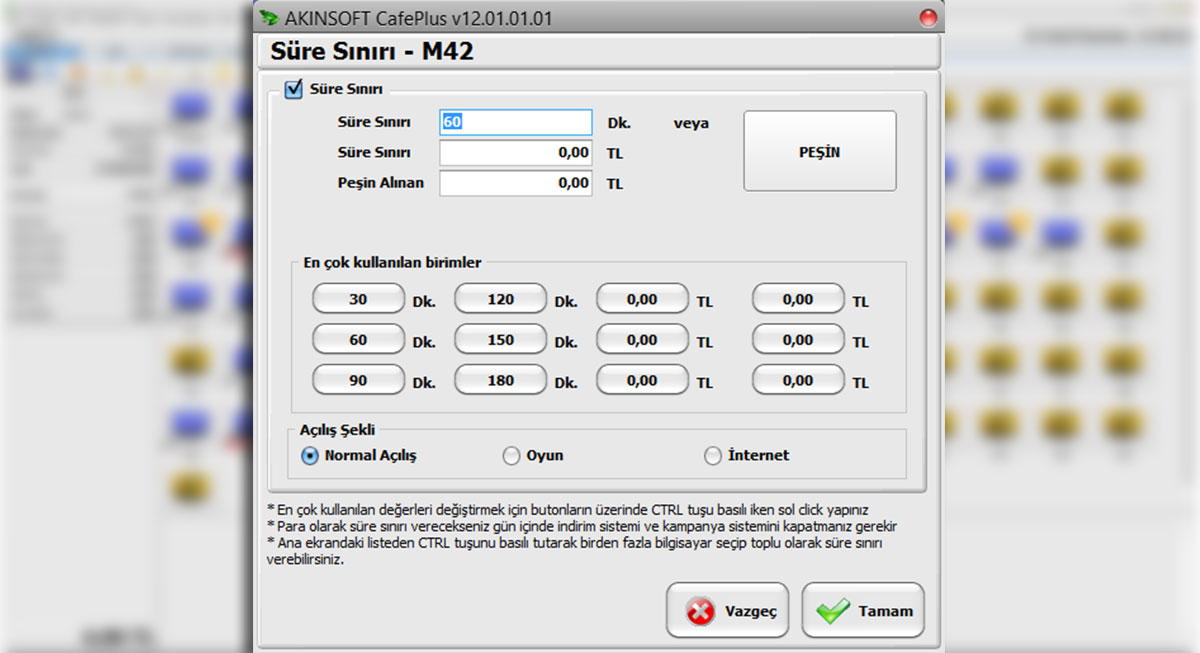The height and width of the screenshot is (653, 1200).
Task: Apply the 150 Dk. preset
Action: [500, 340]
